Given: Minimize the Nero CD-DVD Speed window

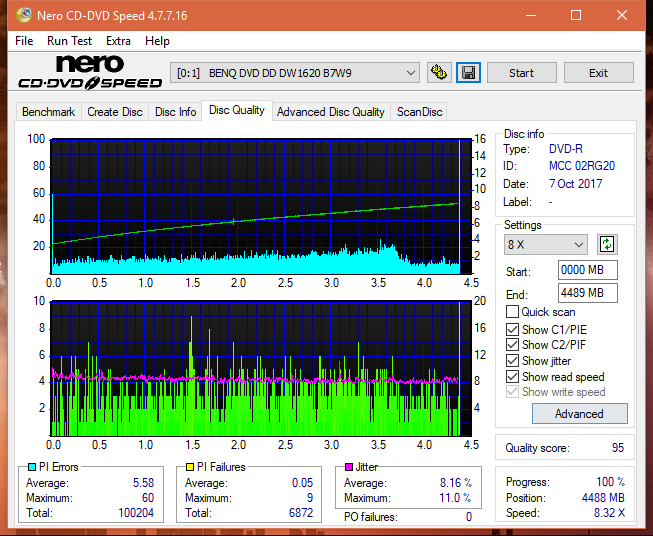Looking at the screenshot, I should 531,15.
